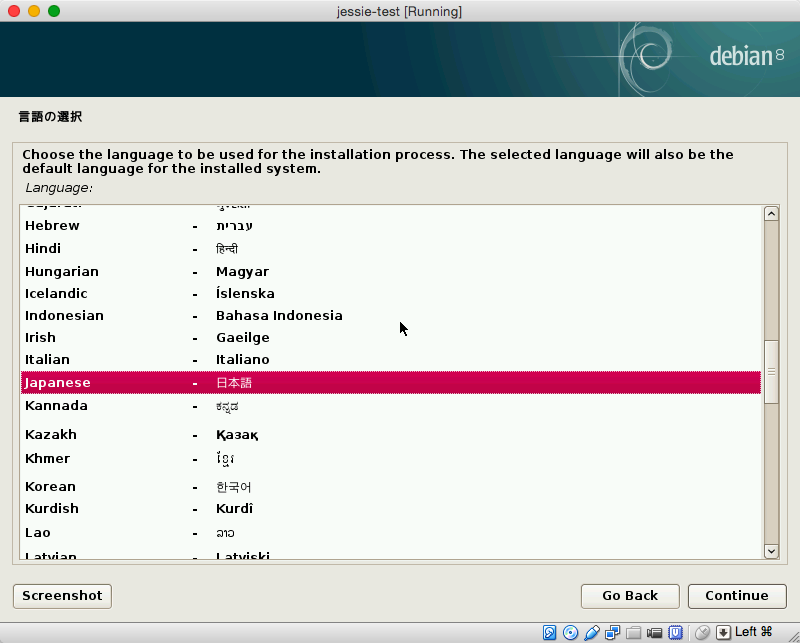This screenshot has height=643, width=800.
Task: Select Icelandic - Íslenska language
Action: pos(391,293)
